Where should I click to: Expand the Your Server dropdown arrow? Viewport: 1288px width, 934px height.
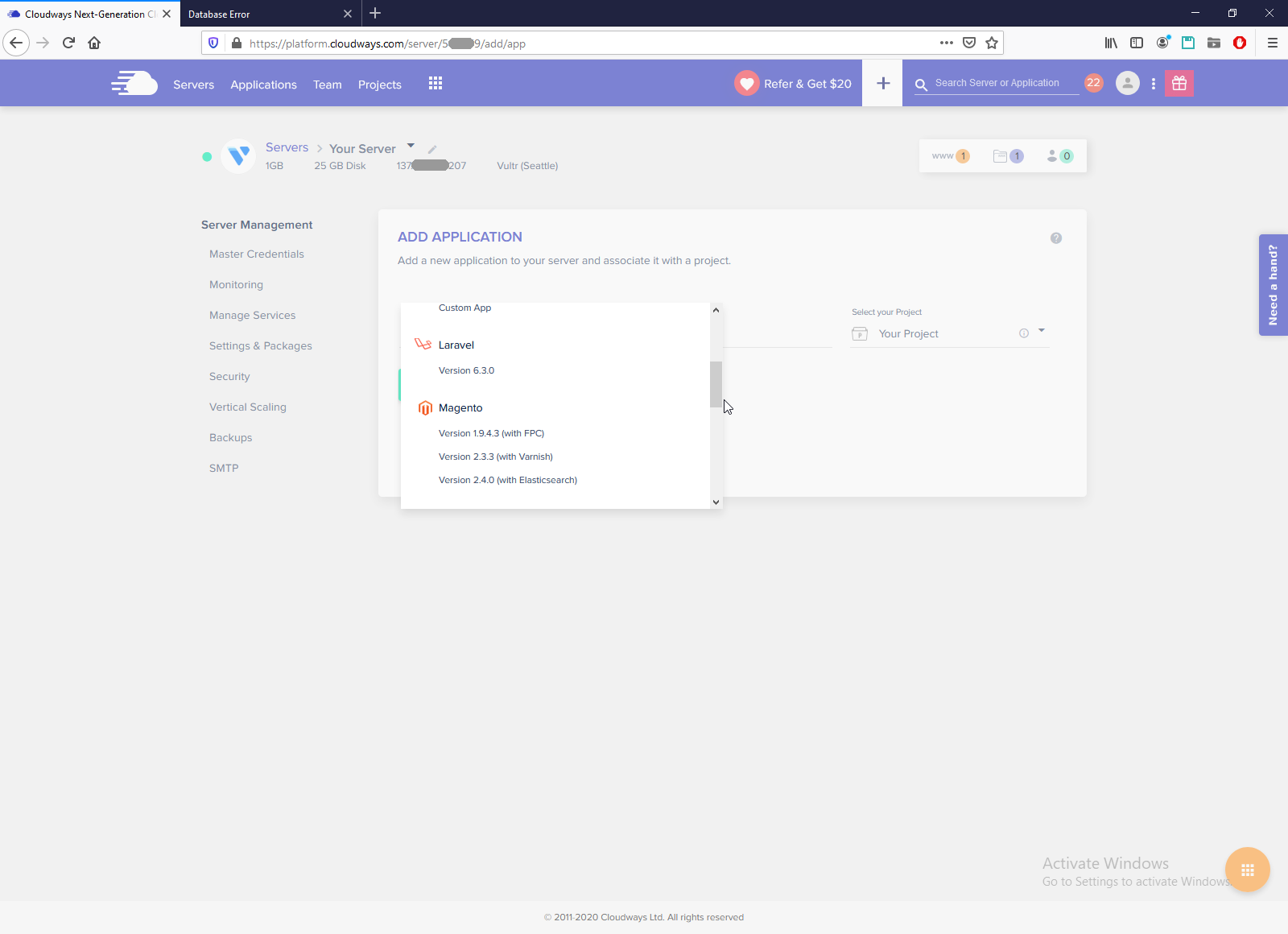pyautogui.click(x=411, y=146)
